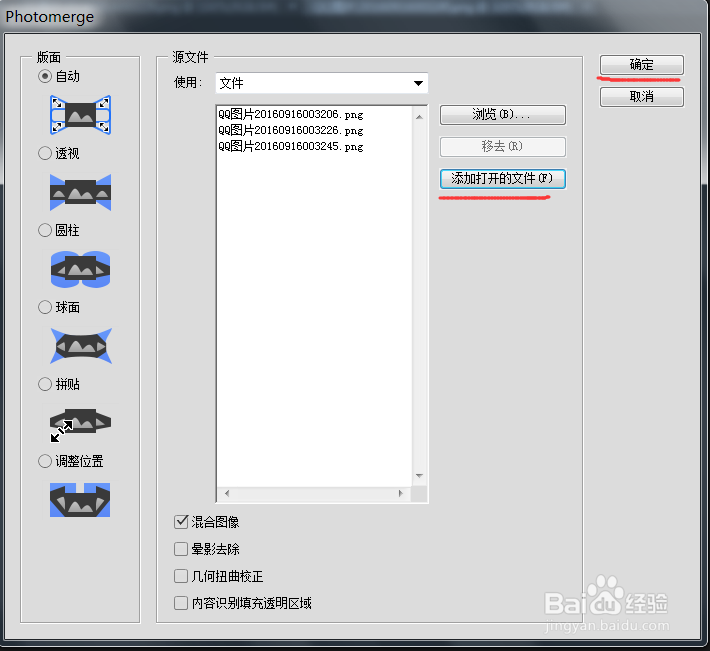Click the Reposition (调整位置) layout icon
The height and width of the screenshot is (651, 710).
[x=80, y=500]
